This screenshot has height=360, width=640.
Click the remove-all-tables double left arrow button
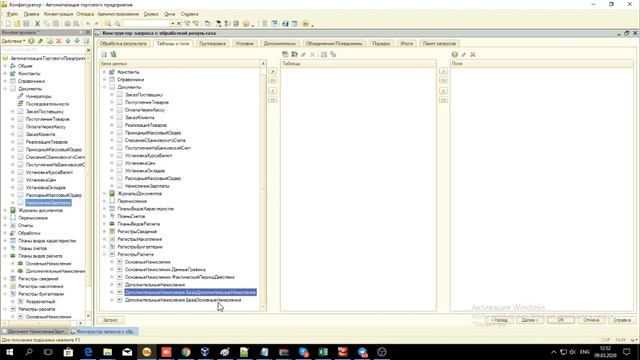coord(273,100)
